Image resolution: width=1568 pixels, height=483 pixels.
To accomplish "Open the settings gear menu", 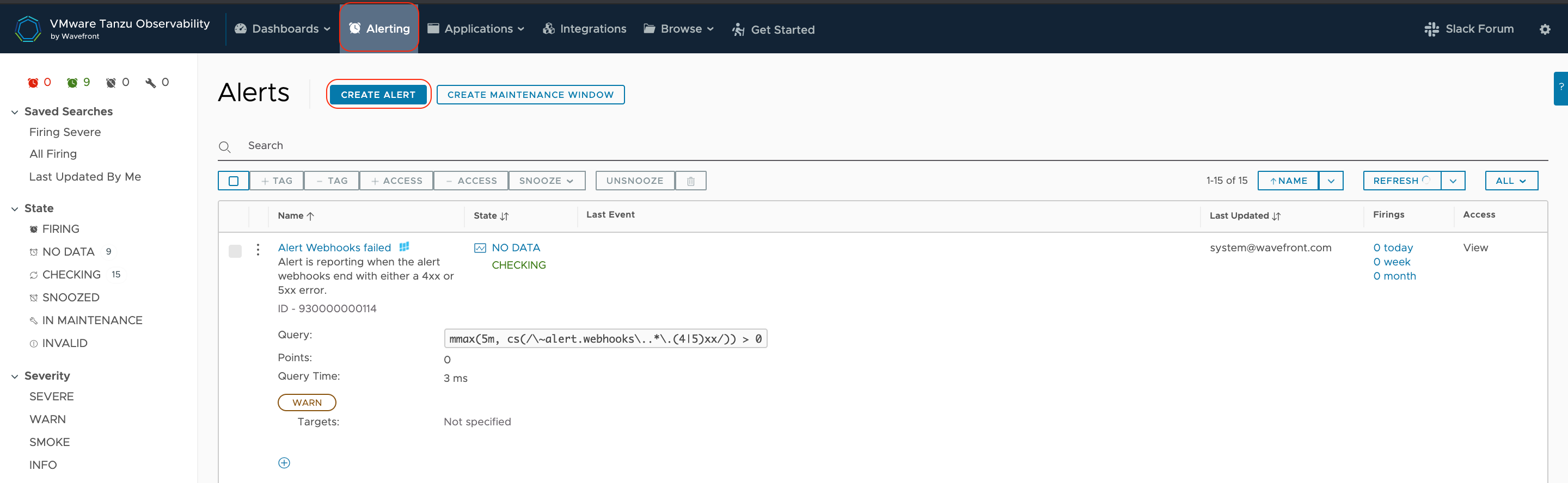I will pos(1545,29).
